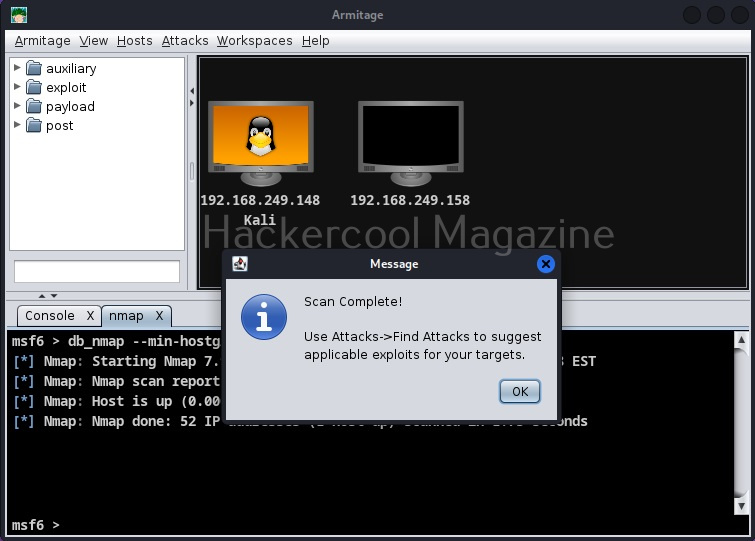The width and height of the screenshot is (755, 541).
Task: Expand the auxiliary module folder
Action: point(17,68)
